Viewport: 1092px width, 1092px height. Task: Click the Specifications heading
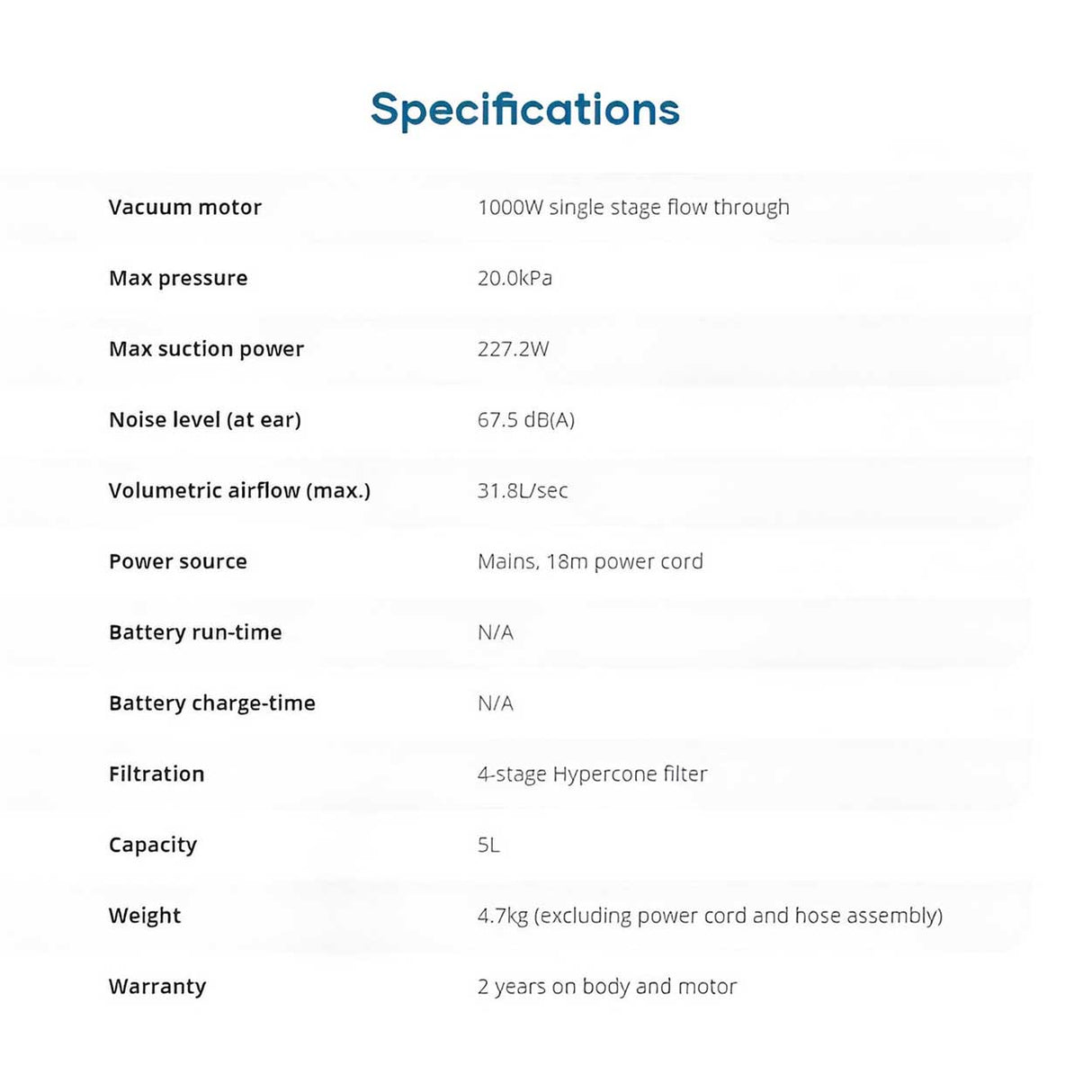coord(524,110)
